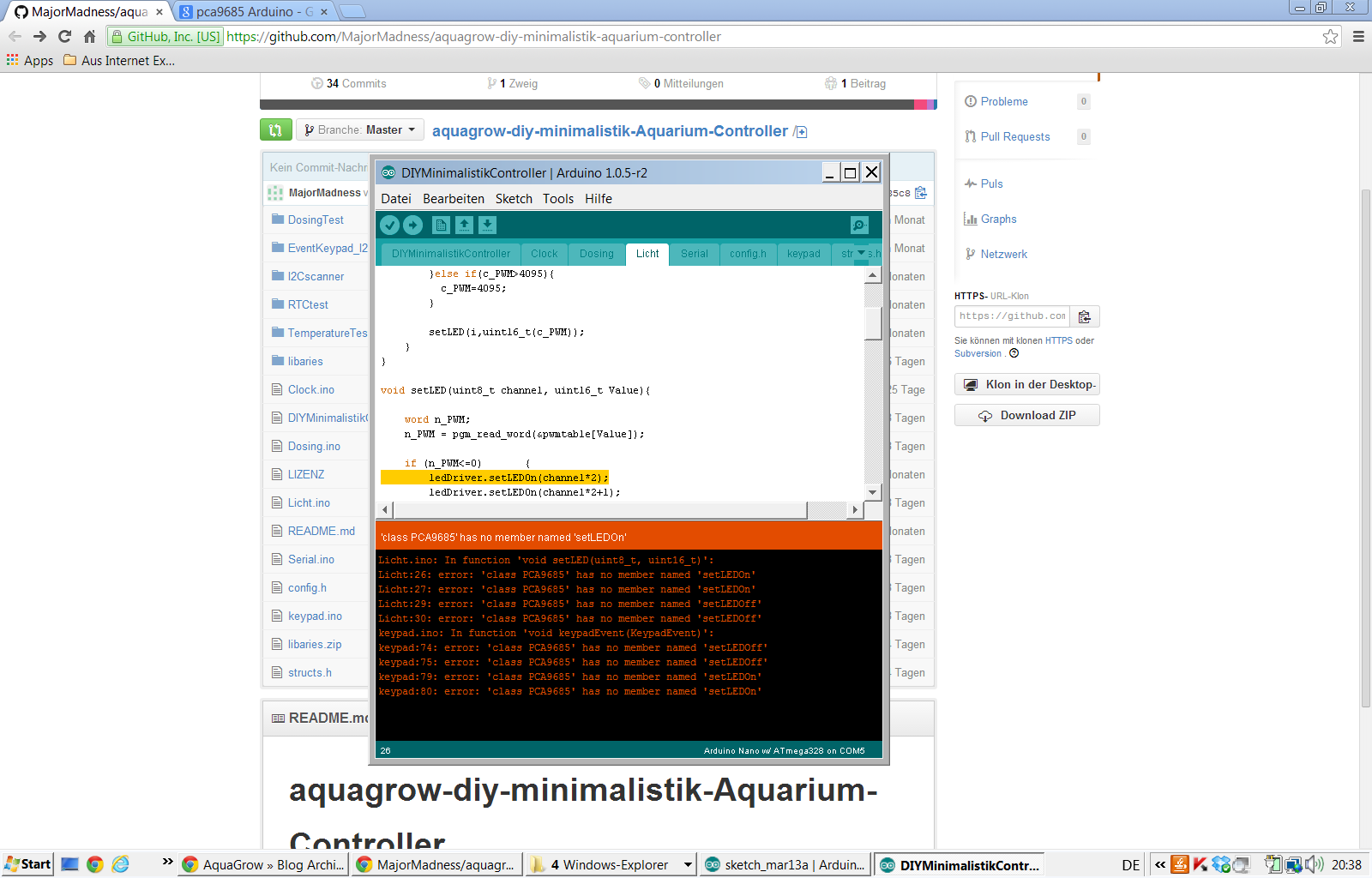Switch to sketch_mar13a Arduino taskbar window
The image size is (1372, 878).
point(785,864)
